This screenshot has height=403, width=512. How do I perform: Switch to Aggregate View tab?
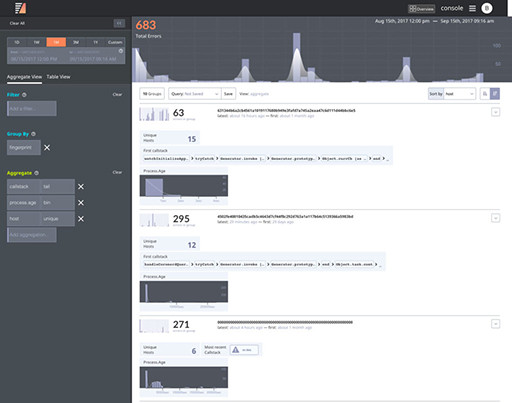(24, 77)
